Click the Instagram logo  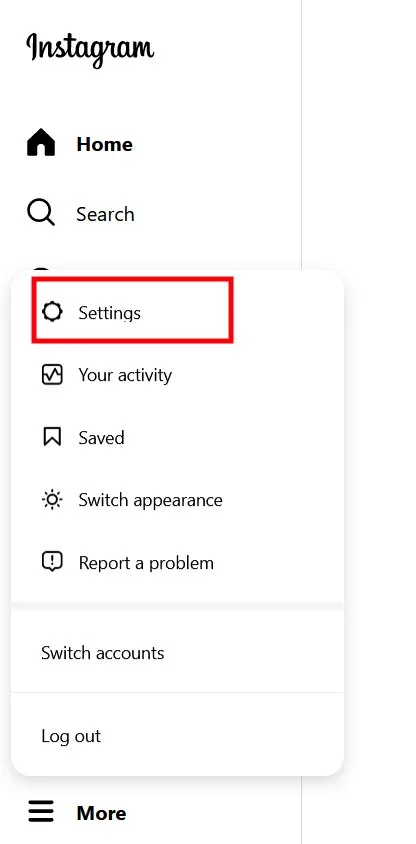90,50
